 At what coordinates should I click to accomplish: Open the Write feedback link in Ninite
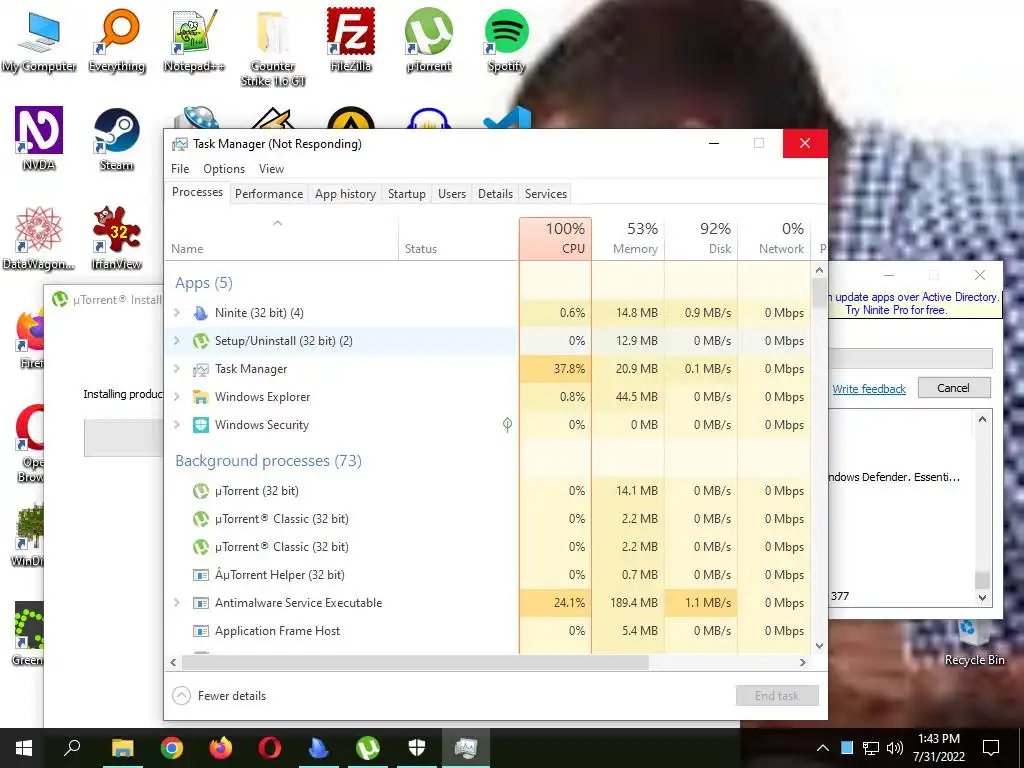tap(869, 389)
